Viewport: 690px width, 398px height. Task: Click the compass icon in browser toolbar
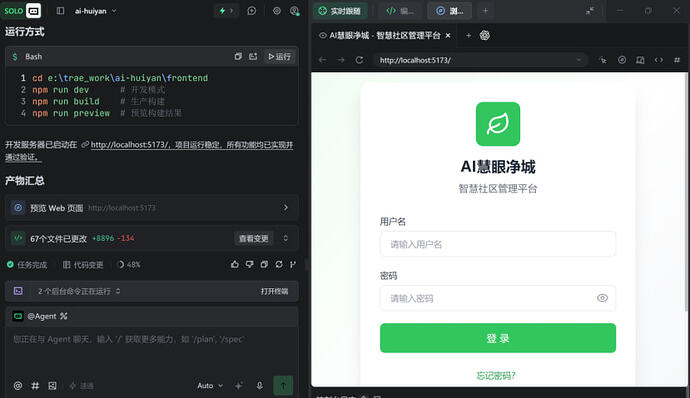point(622,60)
